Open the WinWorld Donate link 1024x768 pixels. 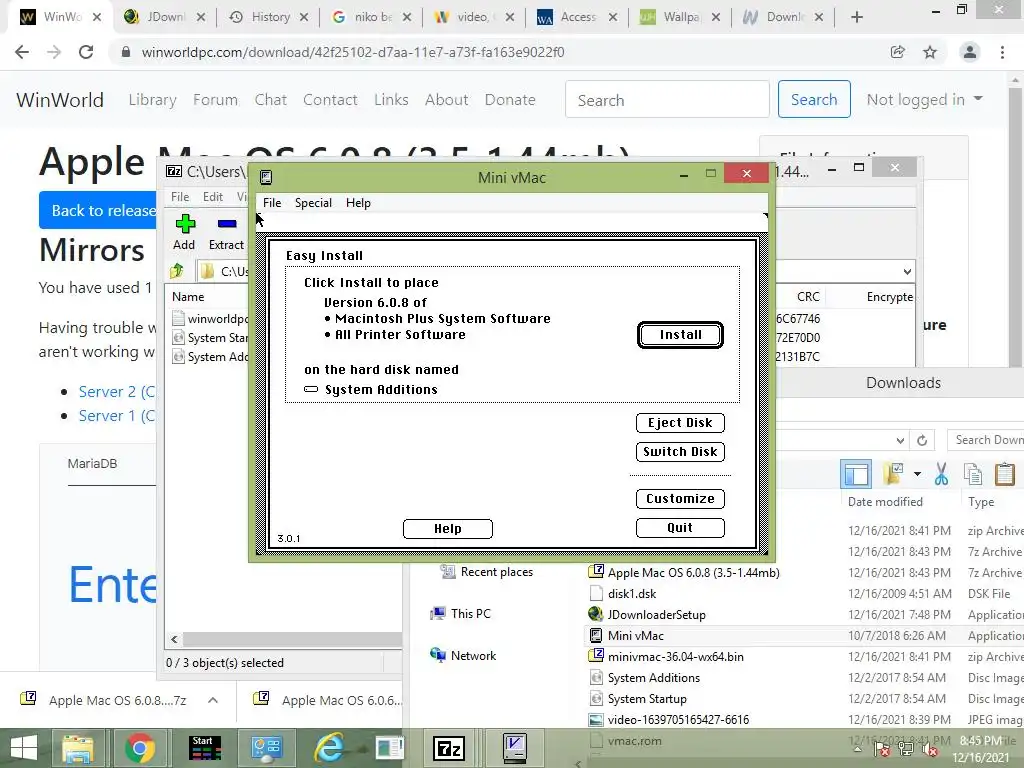[x=509, y=100]
